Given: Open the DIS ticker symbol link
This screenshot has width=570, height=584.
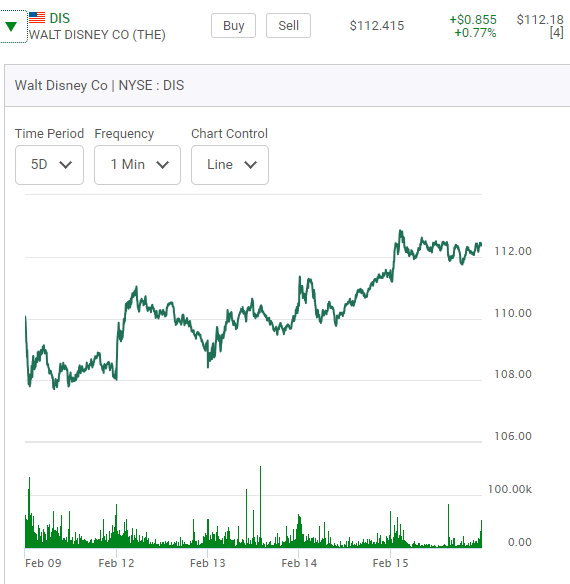Looking at the screenshot, I should pyautogui.click(x=60, y=18).
